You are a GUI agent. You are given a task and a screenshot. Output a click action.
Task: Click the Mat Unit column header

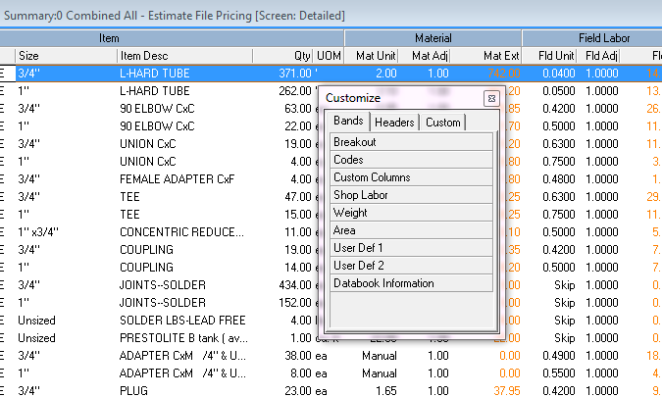[x=372, y=56]
